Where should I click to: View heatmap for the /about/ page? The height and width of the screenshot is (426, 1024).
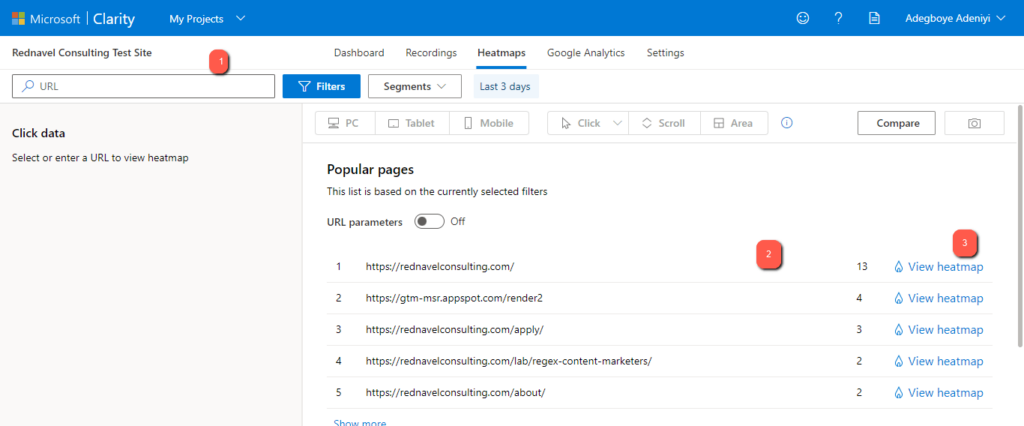point(938,393)
